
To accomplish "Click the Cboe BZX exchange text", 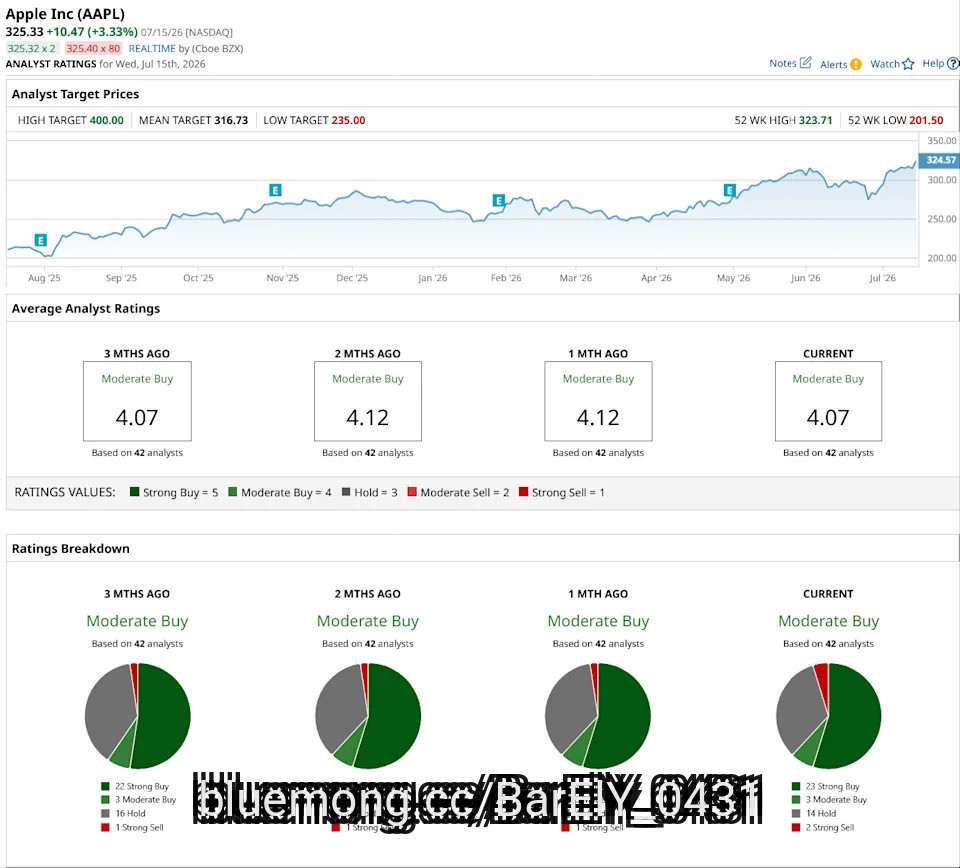I will pos(217,48).
